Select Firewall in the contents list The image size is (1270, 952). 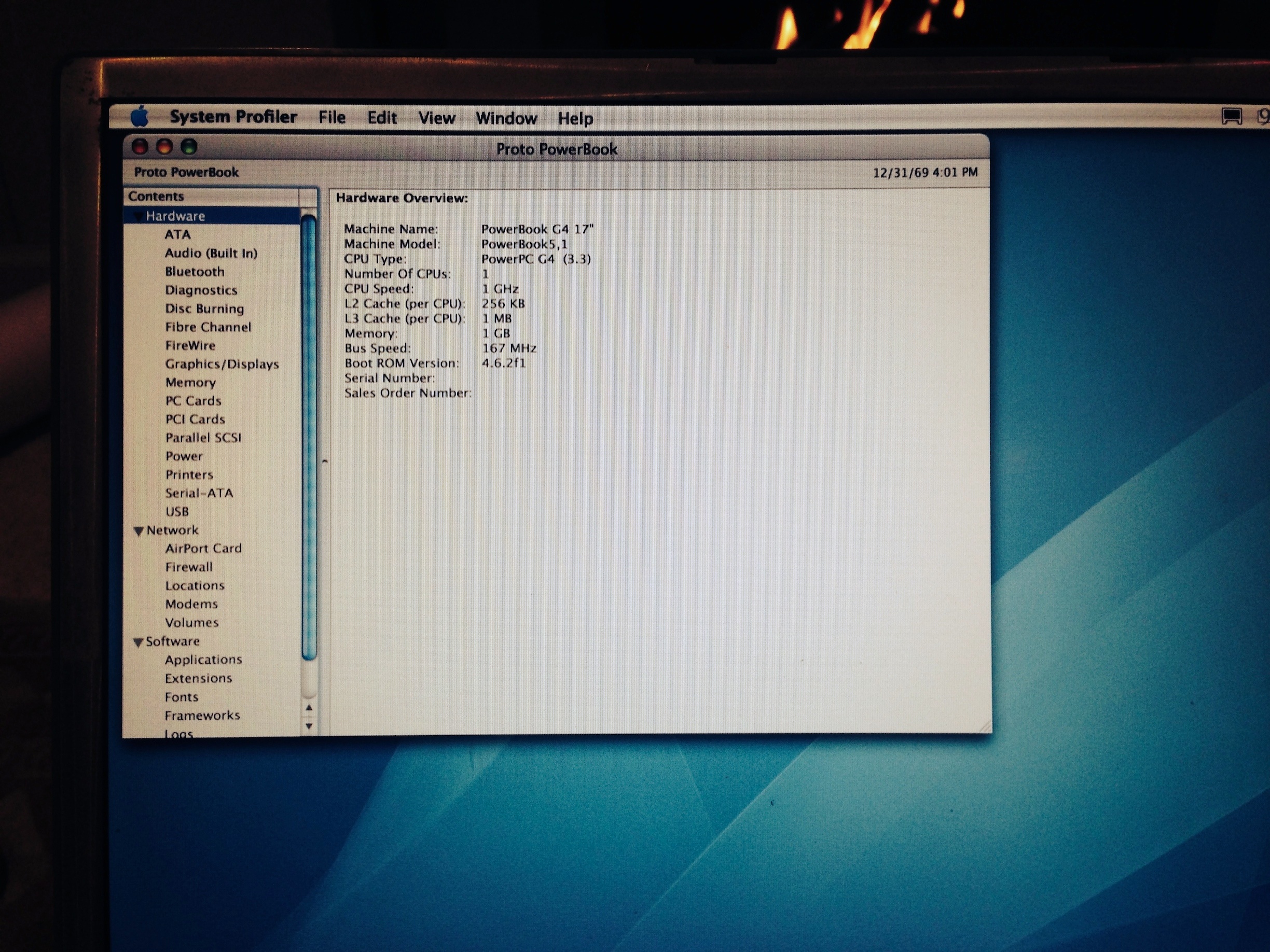click(189, 567)
